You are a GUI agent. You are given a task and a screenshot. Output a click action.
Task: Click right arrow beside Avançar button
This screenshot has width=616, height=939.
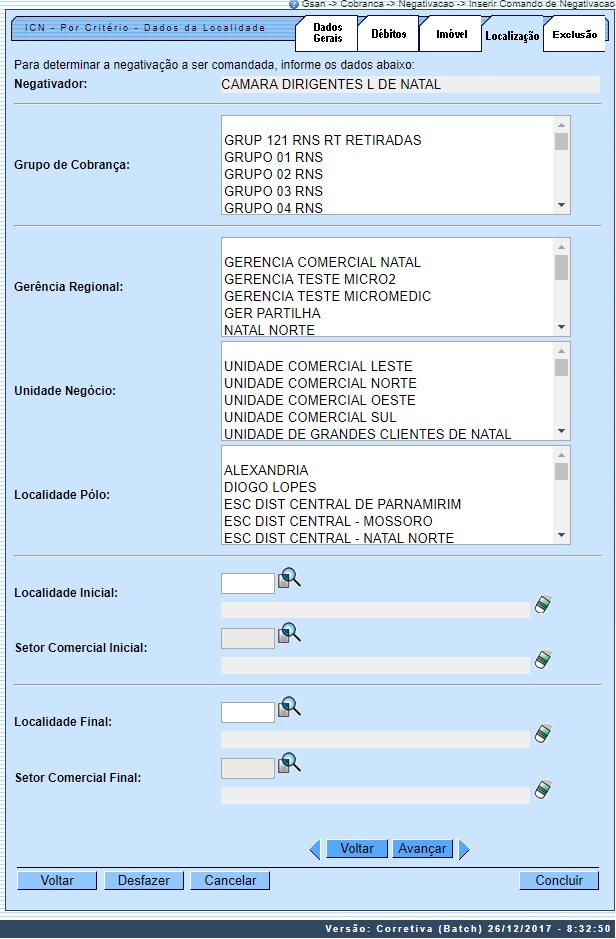pyautogui.click(x=463, y=849)
